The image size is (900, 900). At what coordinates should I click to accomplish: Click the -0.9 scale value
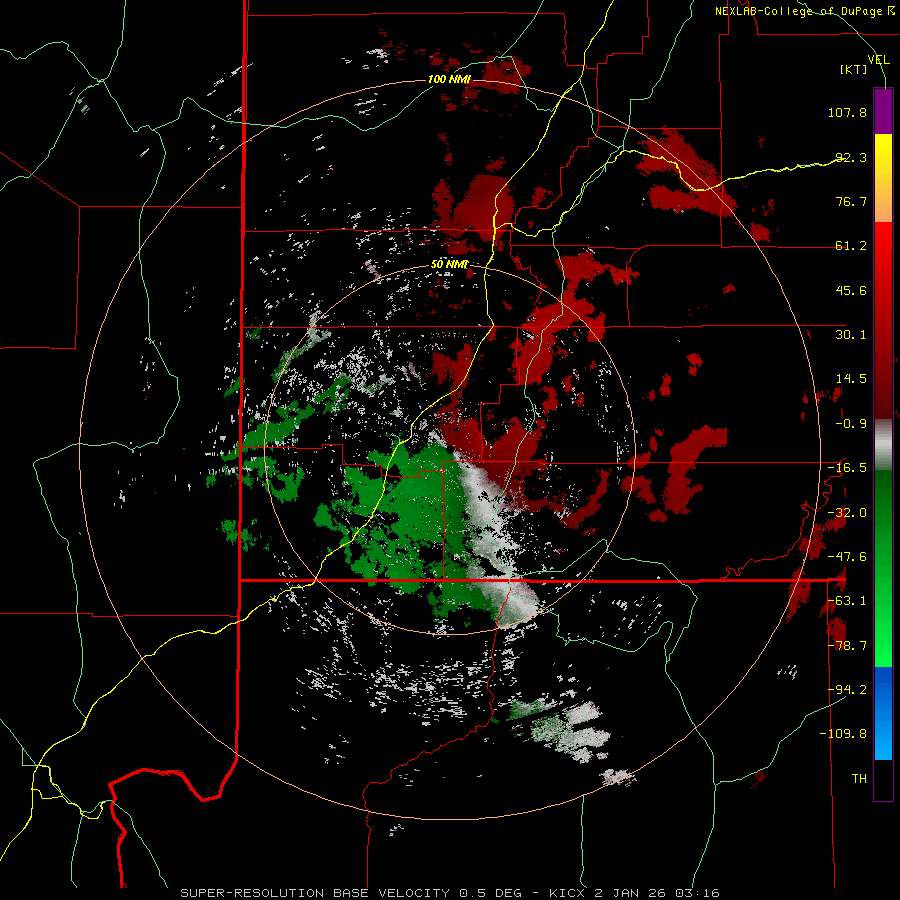point(851,424)
